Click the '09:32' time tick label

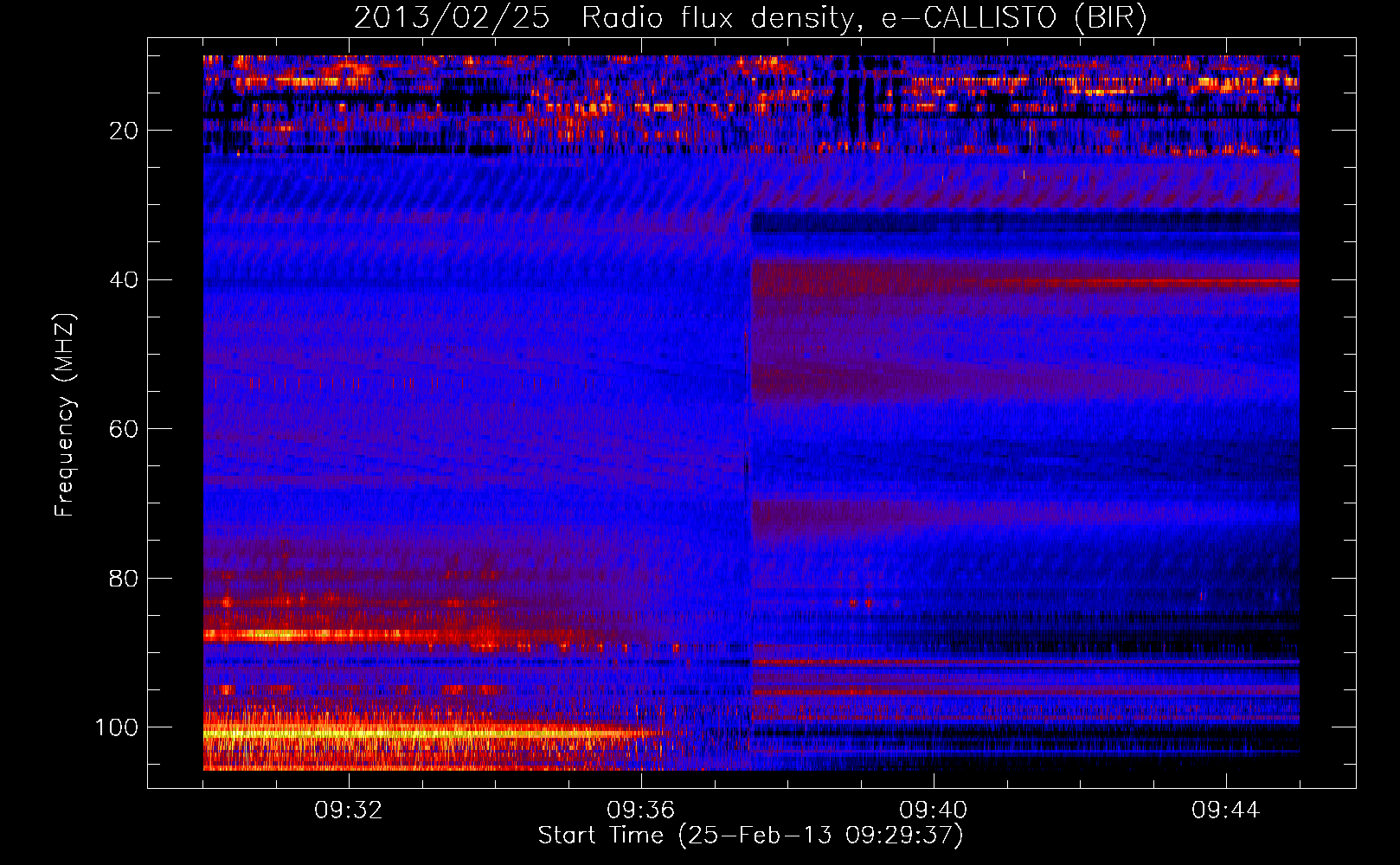pos(349,811)
